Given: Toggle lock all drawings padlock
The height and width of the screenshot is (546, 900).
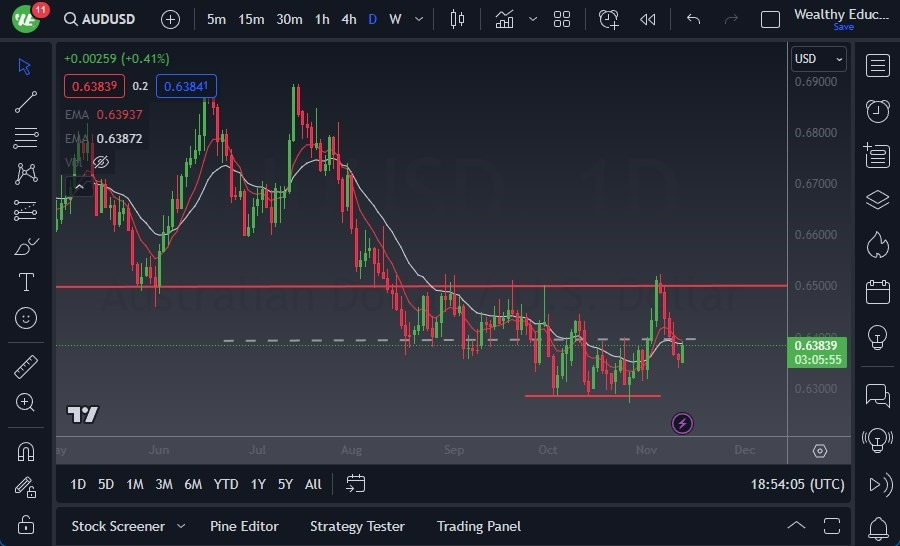Looking at the screenshot, I should 26,524.
